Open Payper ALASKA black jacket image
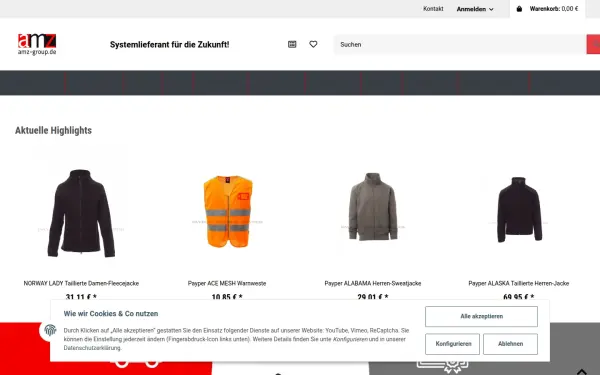Screen dimensions: 600x375 pos(519,210)
